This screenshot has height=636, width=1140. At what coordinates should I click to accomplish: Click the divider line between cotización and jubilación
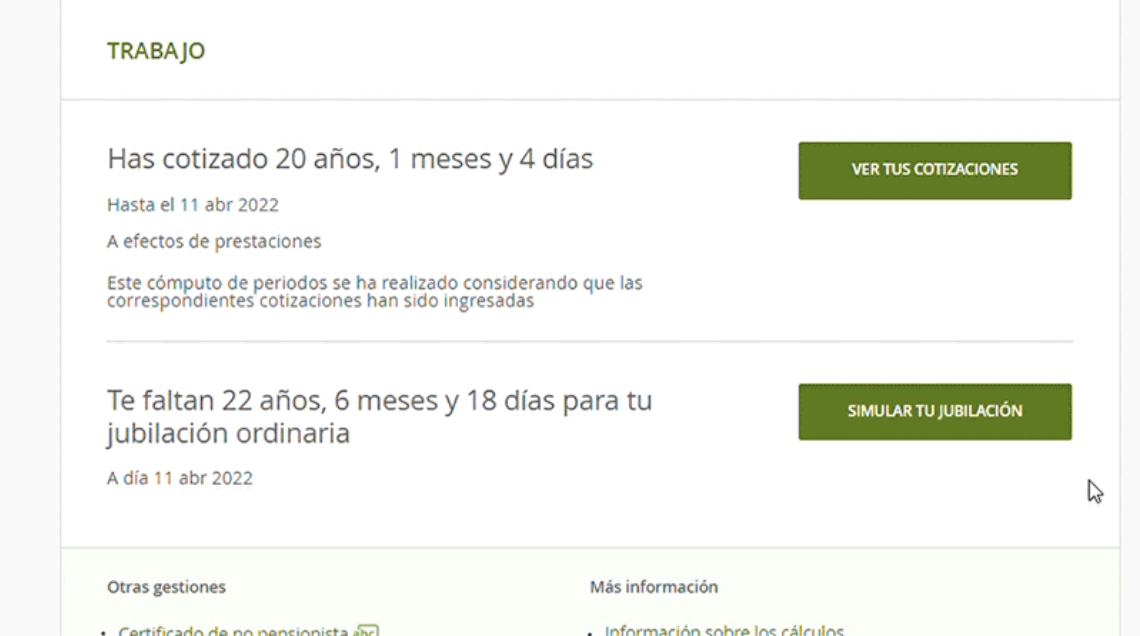pos(590,341)
